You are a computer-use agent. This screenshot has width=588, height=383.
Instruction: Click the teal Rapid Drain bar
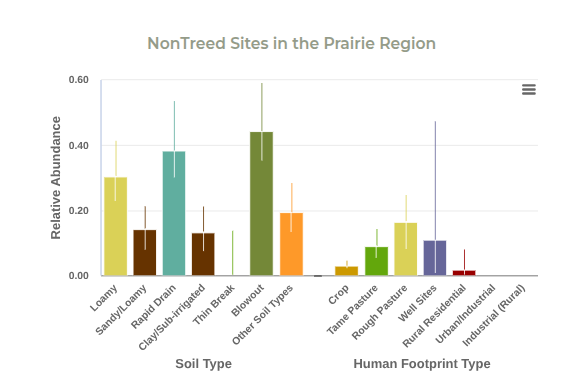(174, 213)
